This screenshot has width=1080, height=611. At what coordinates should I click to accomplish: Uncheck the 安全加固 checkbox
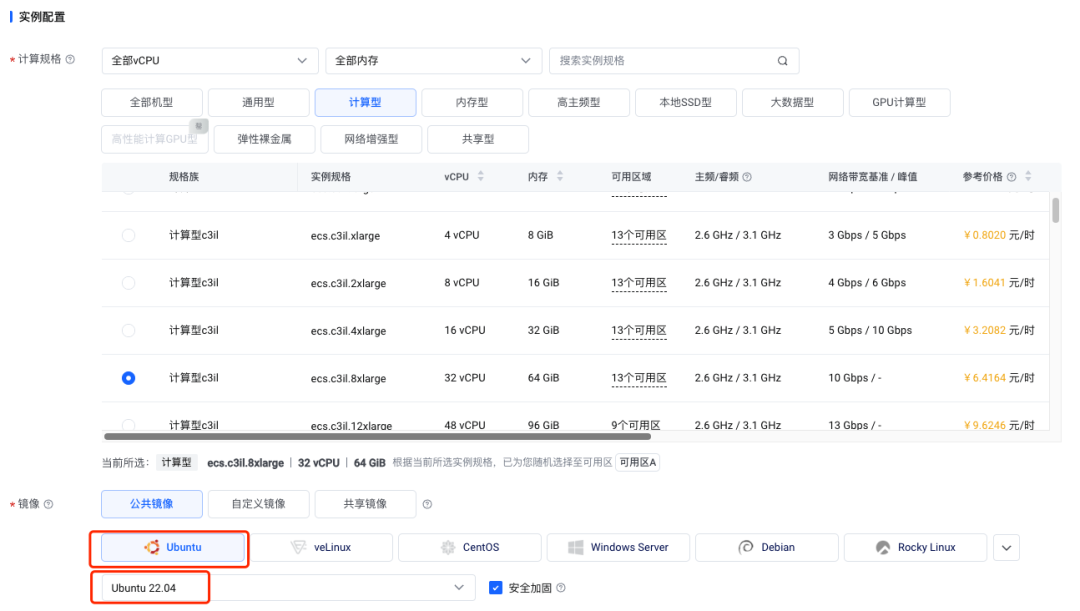pos(496,588)
